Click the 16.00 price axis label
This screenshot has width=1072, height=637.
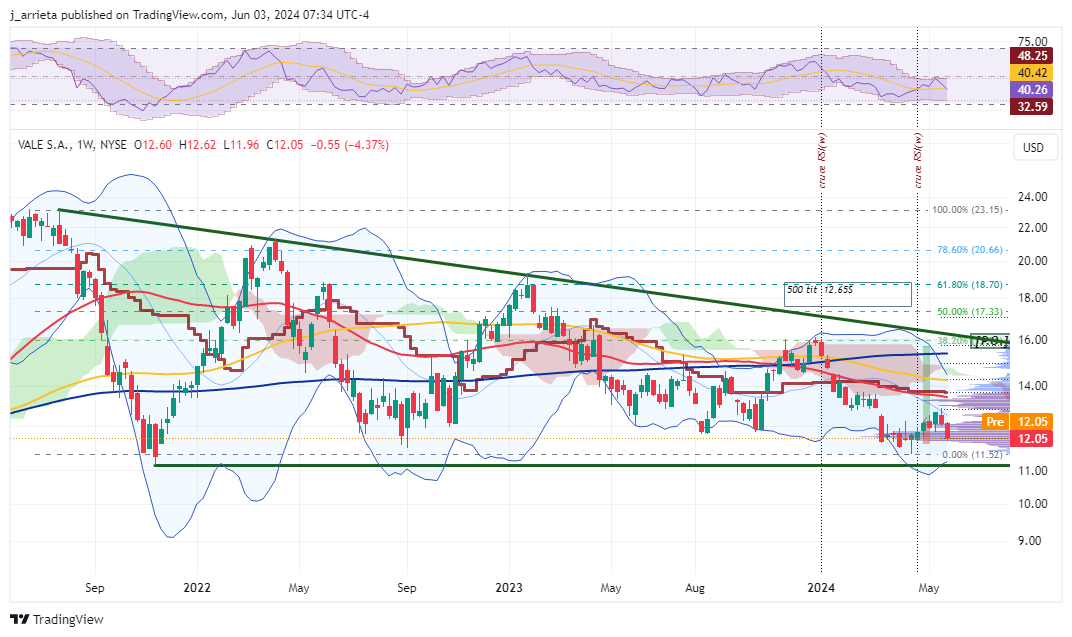1032,340
